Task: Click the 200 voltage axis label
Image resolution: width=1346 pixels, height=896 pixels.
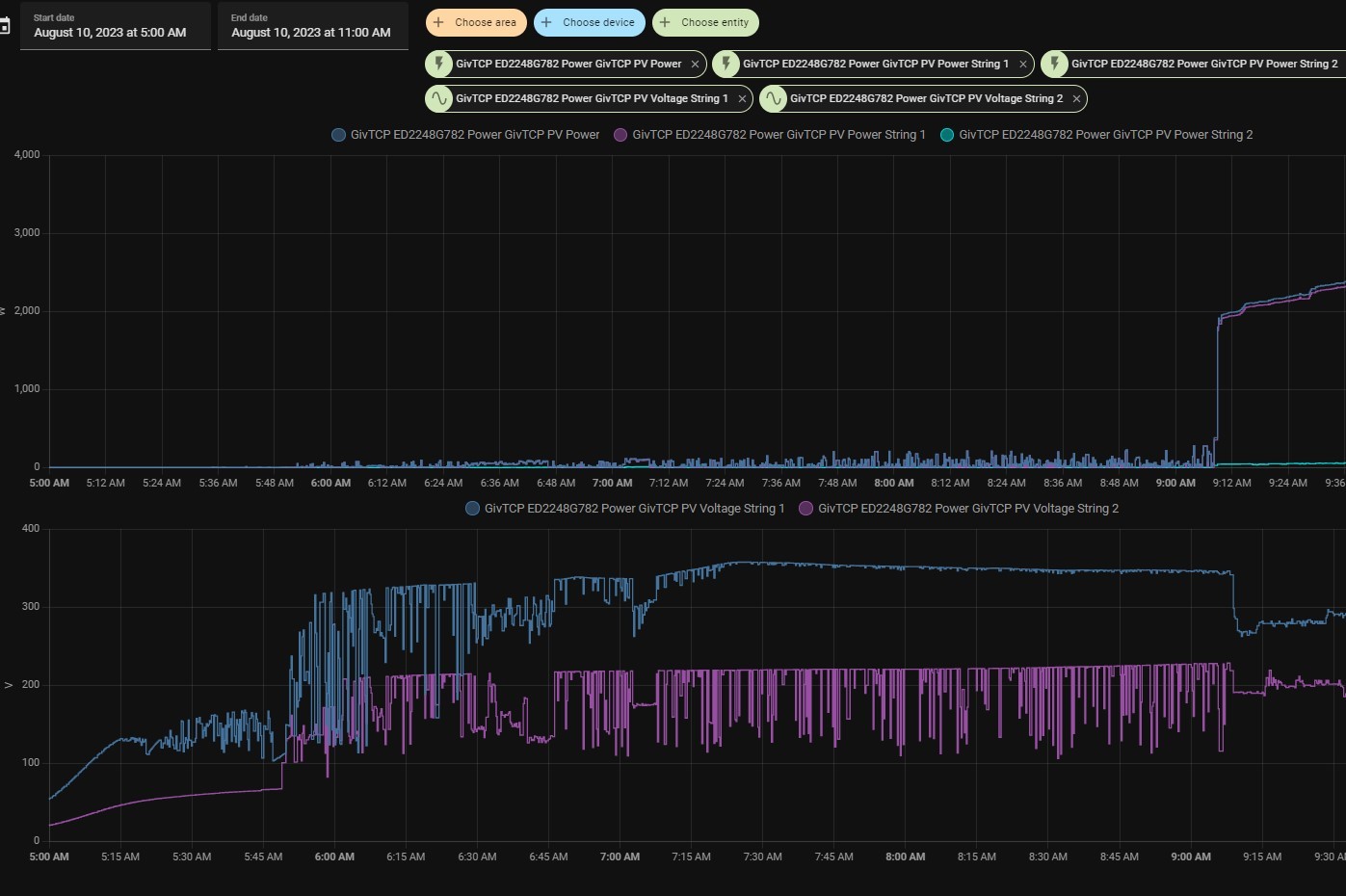Action: (31, 685)
